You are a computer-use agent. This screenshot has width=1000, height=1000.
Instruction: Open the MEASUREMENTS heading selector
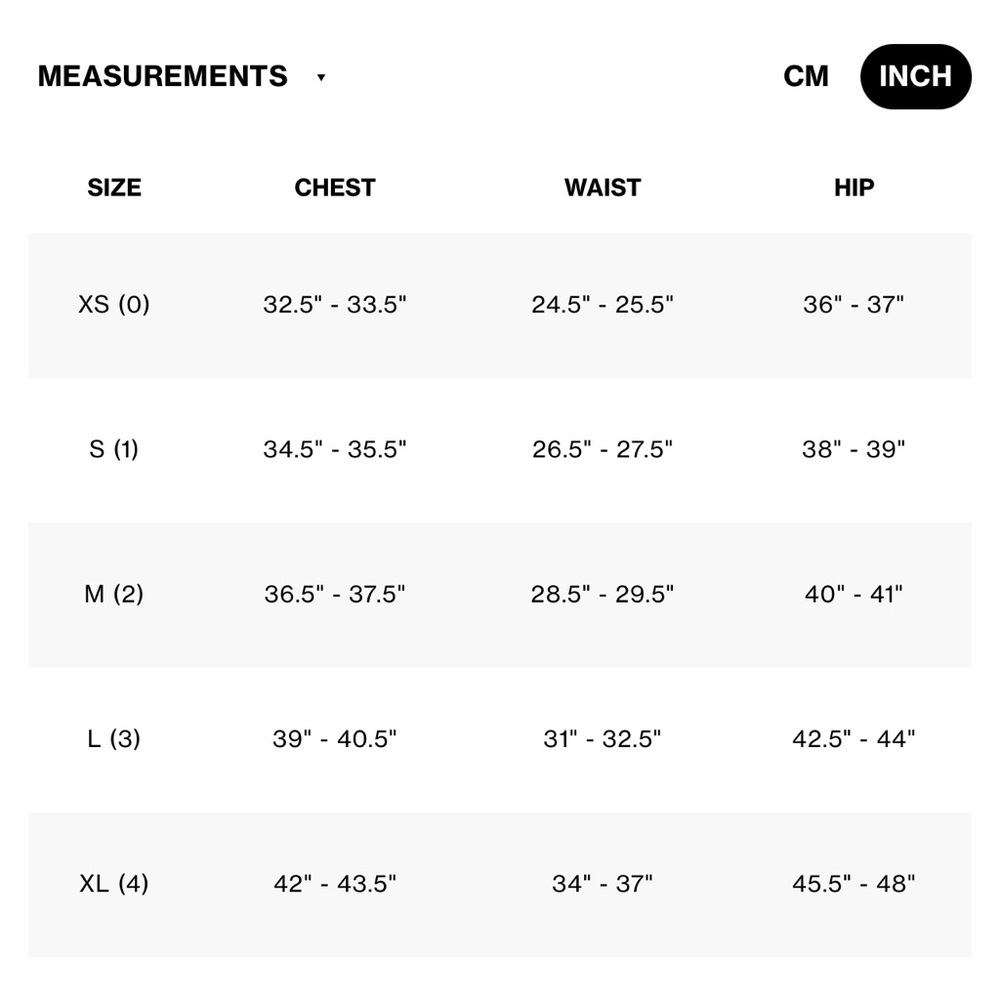[163, 76]
